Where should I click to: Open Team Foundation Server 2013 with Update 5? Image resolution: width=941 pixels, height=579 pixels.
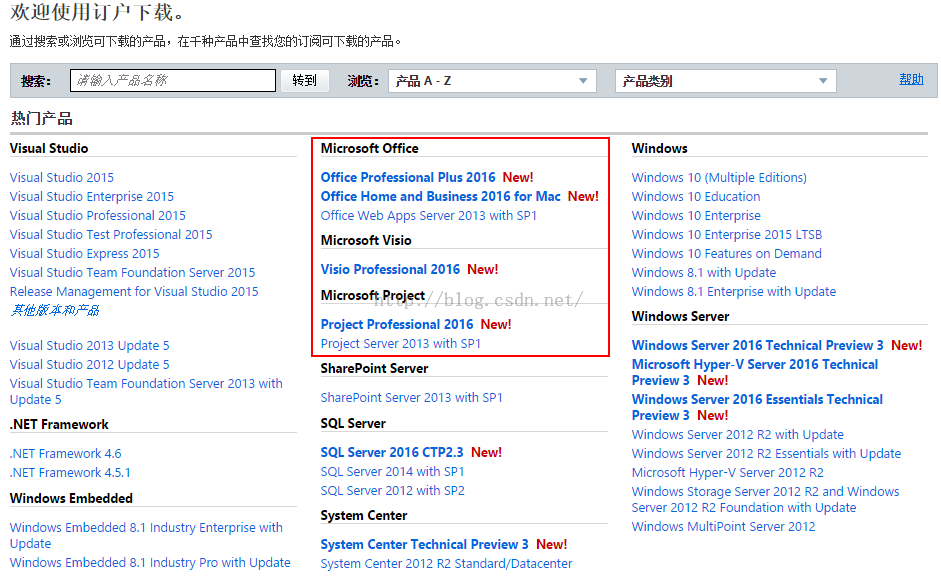coord(146,391)
